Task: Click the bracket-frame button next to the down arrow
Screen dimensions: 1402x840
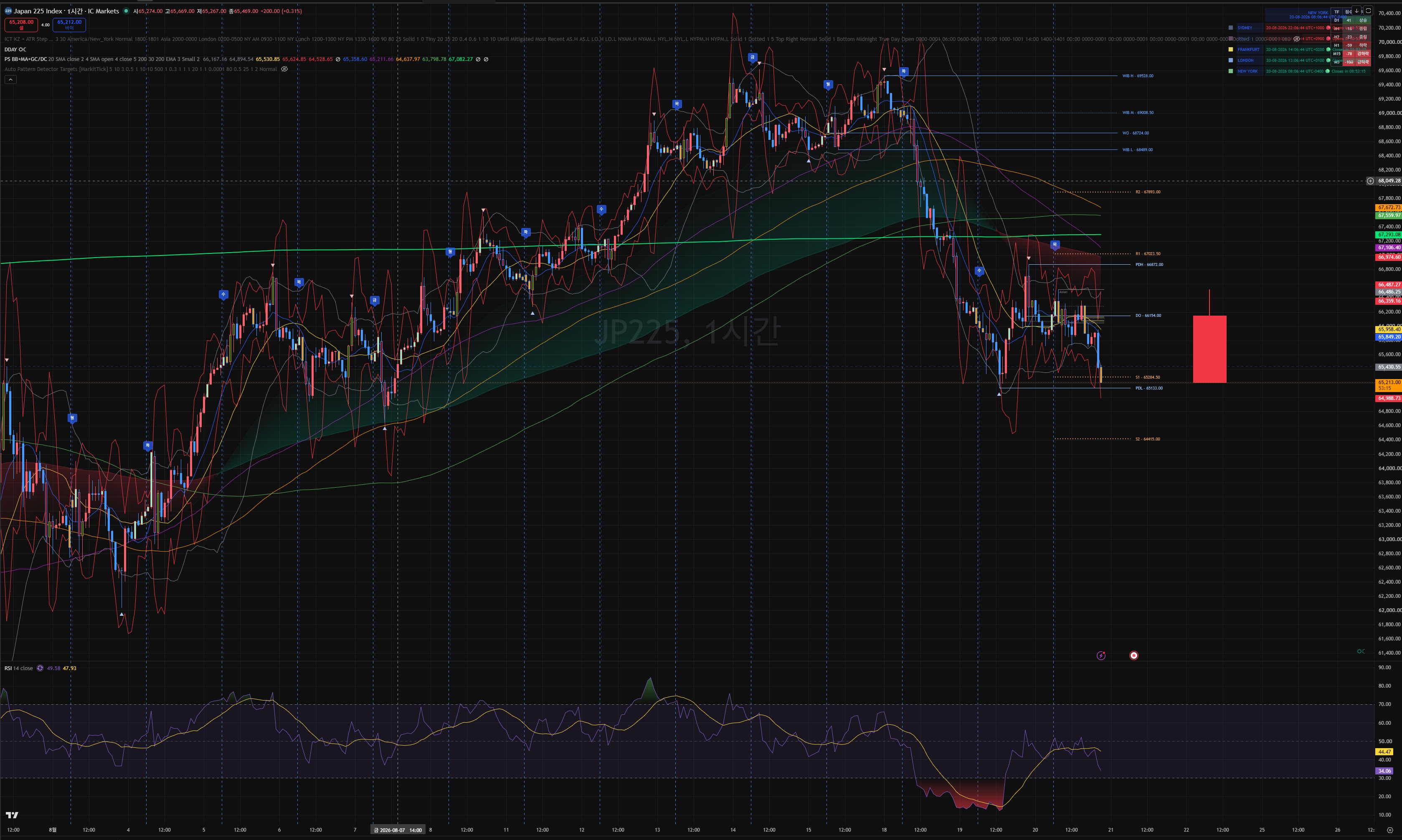Action: coord(1368,11)
